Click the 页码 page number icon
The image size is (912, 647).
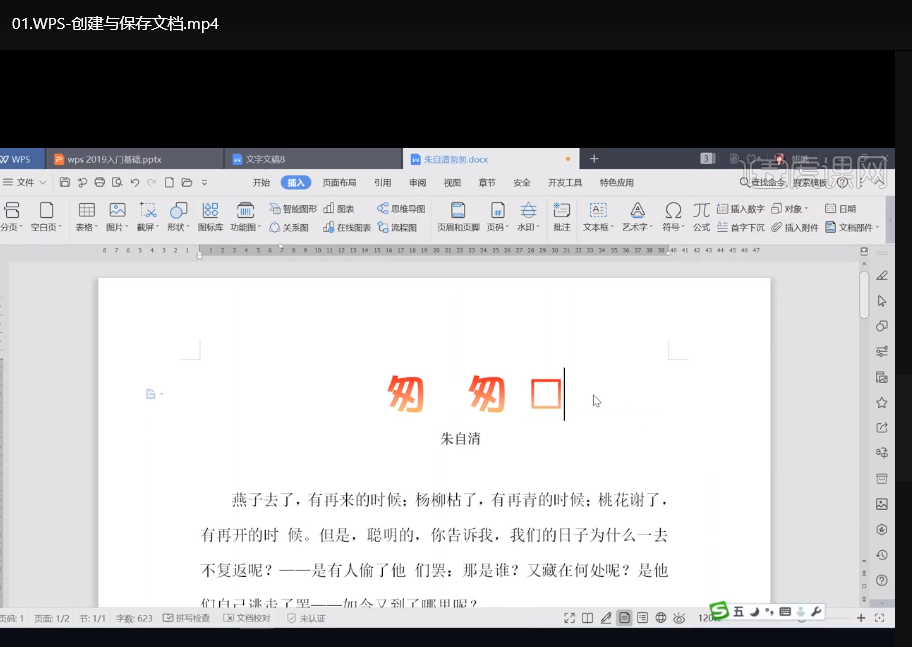497,216
